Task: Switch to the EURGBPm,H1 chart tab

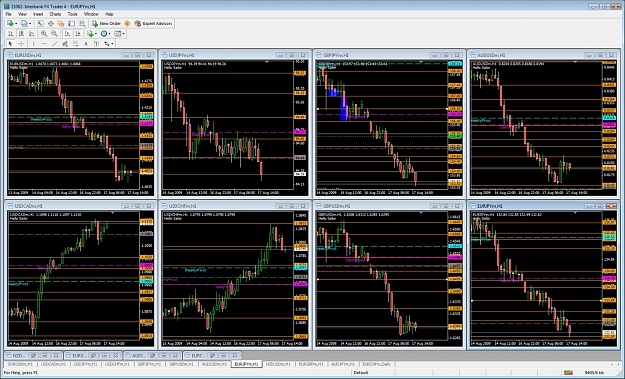Action: [311, 364]
